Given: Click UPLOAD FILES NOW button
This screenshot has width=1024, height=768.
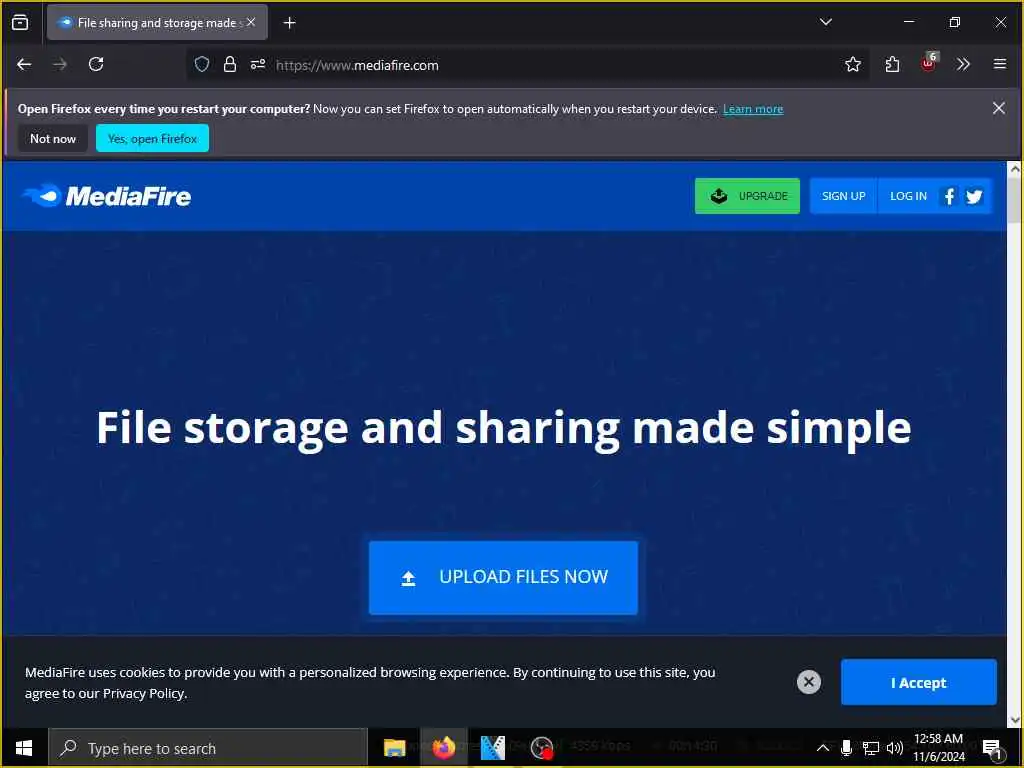Looking at the screenshot, I should pyautogui.click(x=503, y=577).
